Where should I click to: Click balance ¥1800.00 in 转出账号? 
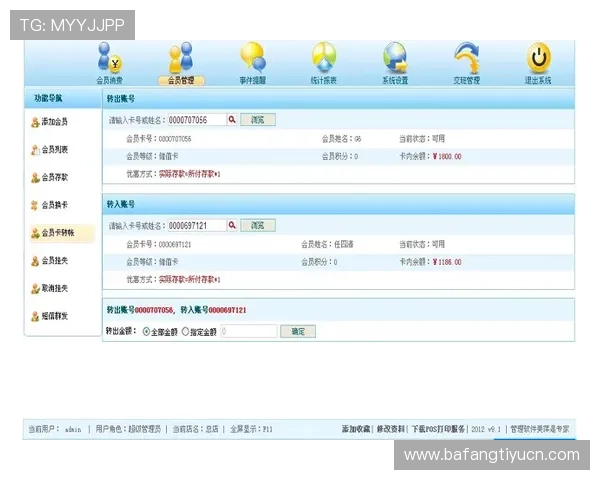point(447,156)
